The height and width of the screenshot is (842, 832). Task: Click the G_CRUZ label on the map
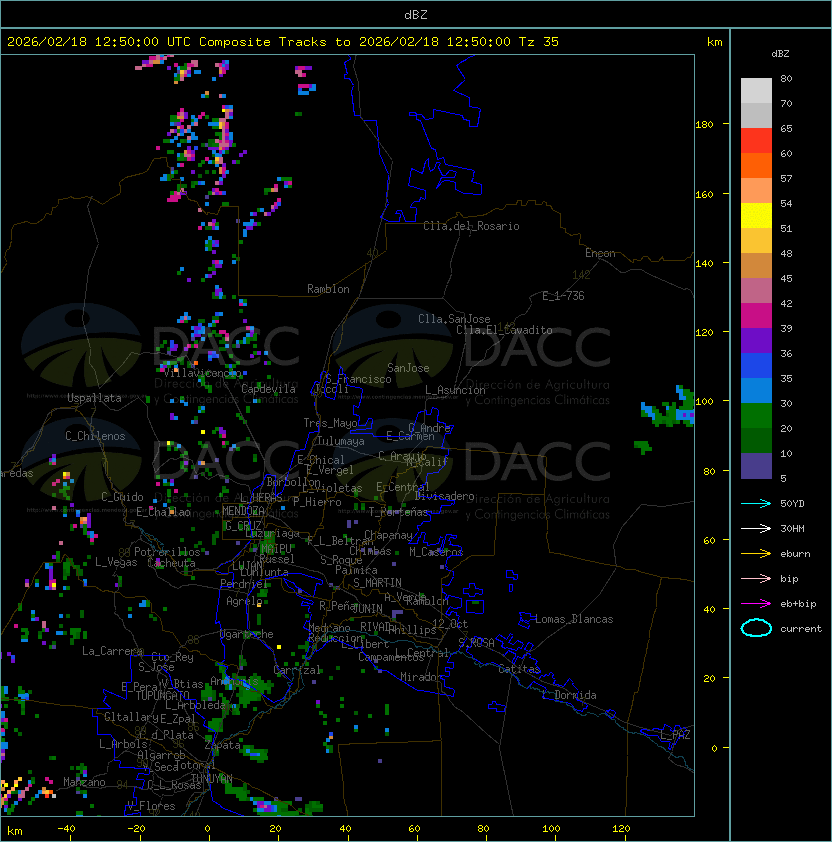(x=243, y=525)
